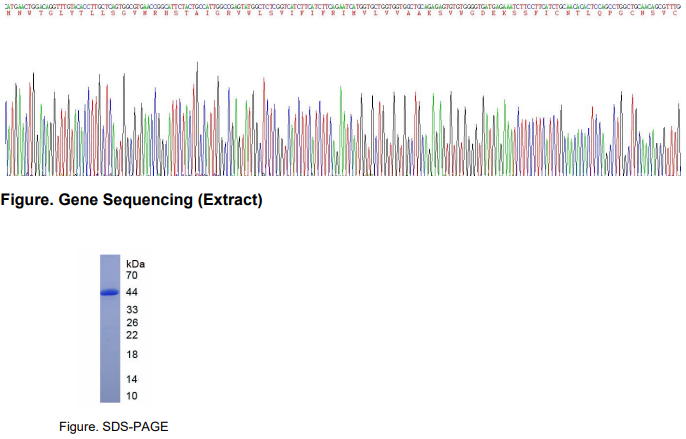Select the kDa unit label
This screenshot has height=439, width=686.
click(135, 263)
